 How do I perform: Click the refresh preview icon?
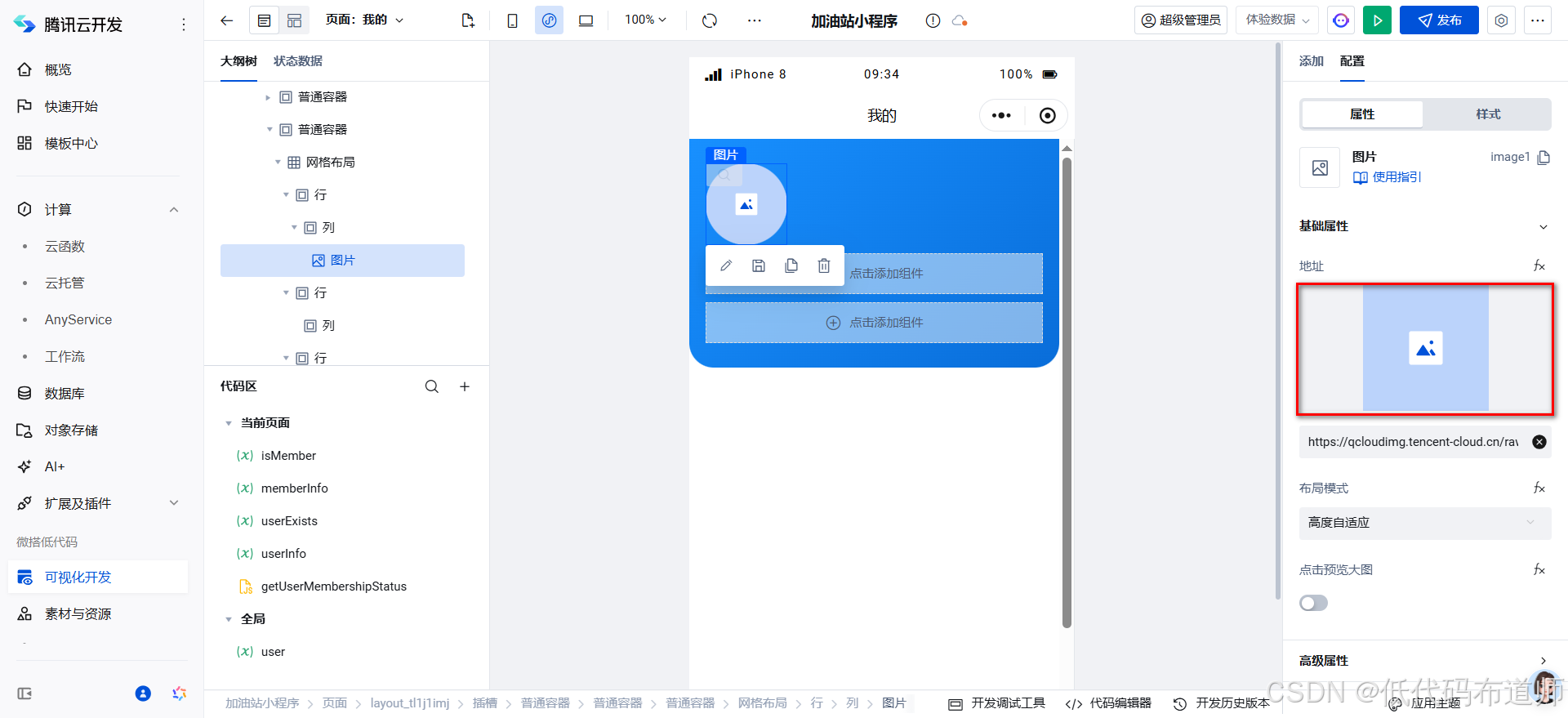coord(710,20)
